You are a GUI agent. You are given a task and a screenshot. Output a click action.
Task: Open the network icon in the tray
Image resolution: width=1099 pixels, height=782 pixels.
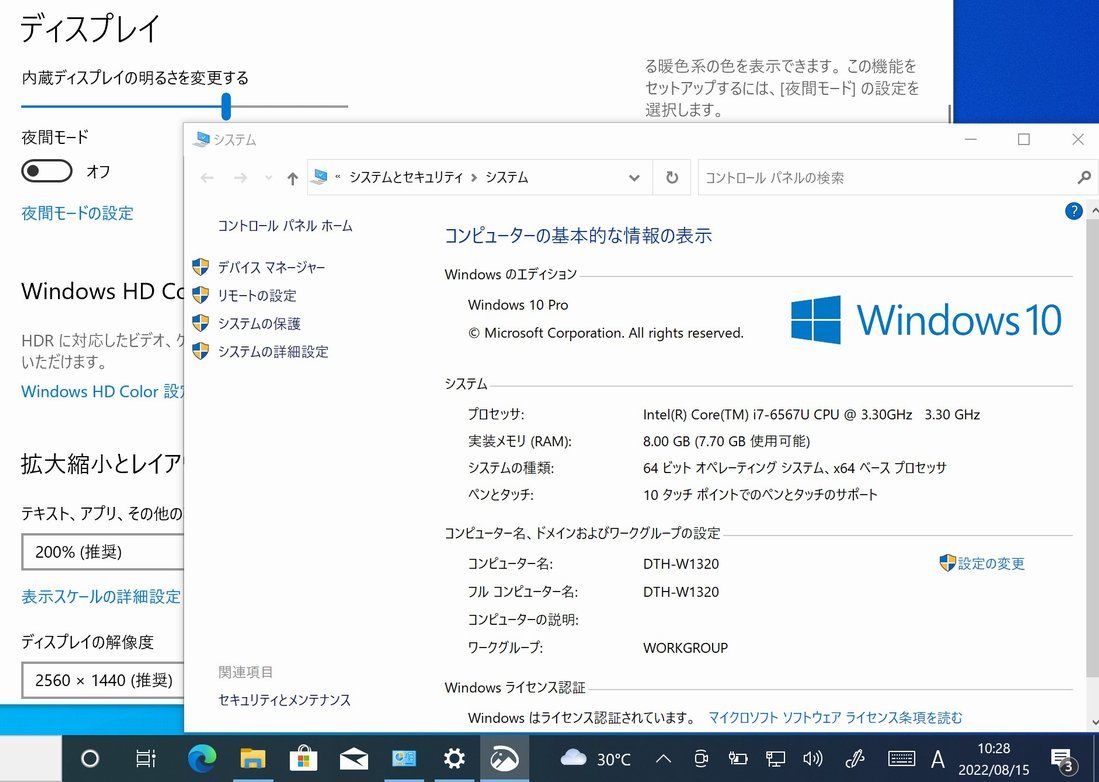775,758
